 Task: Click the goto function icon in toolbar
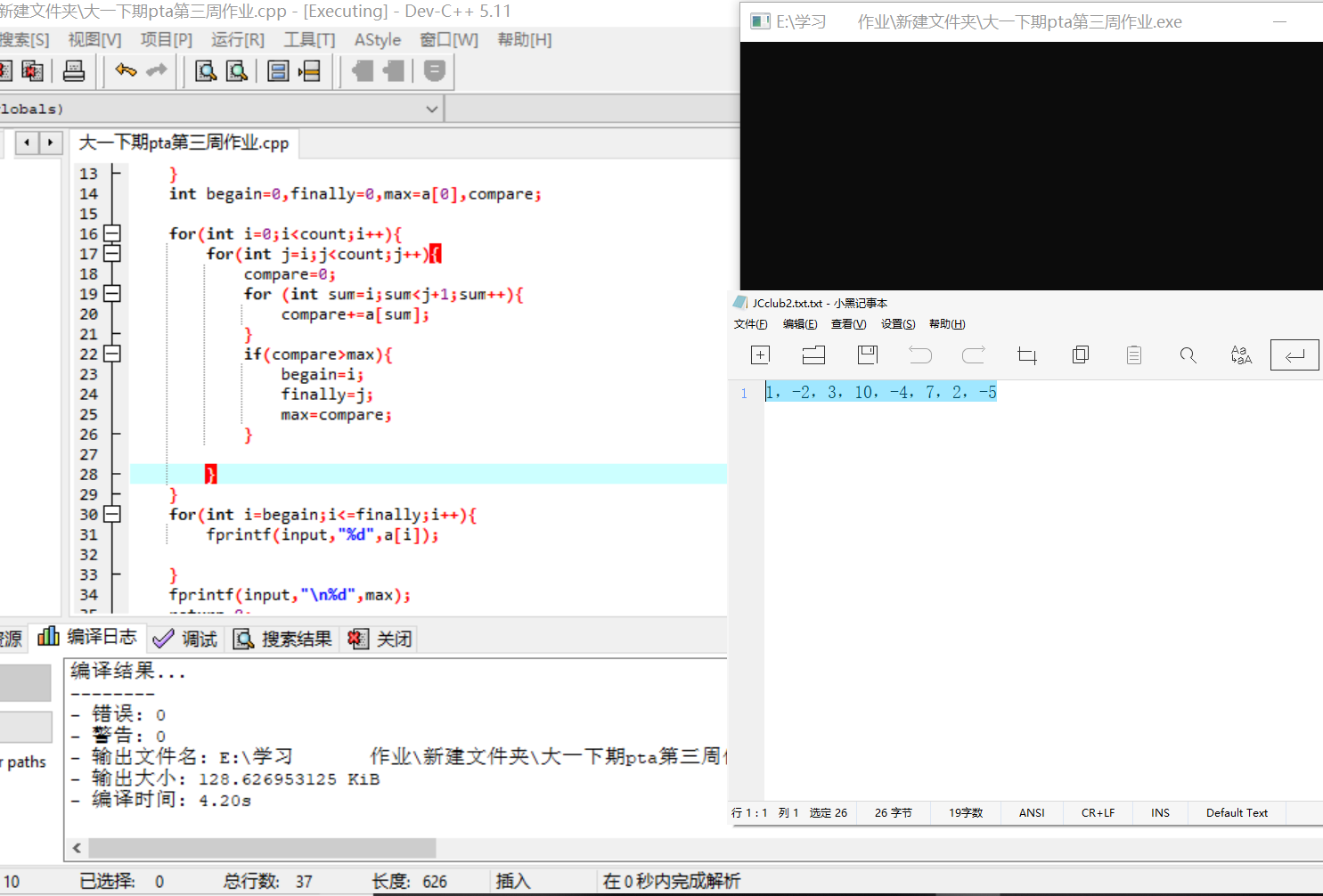tap(278, 70)
